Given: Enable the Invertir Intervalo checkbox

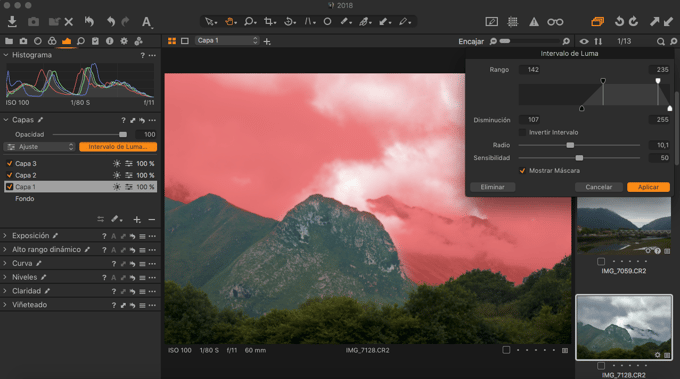Looking at the screenshot, I should point(522,132).
